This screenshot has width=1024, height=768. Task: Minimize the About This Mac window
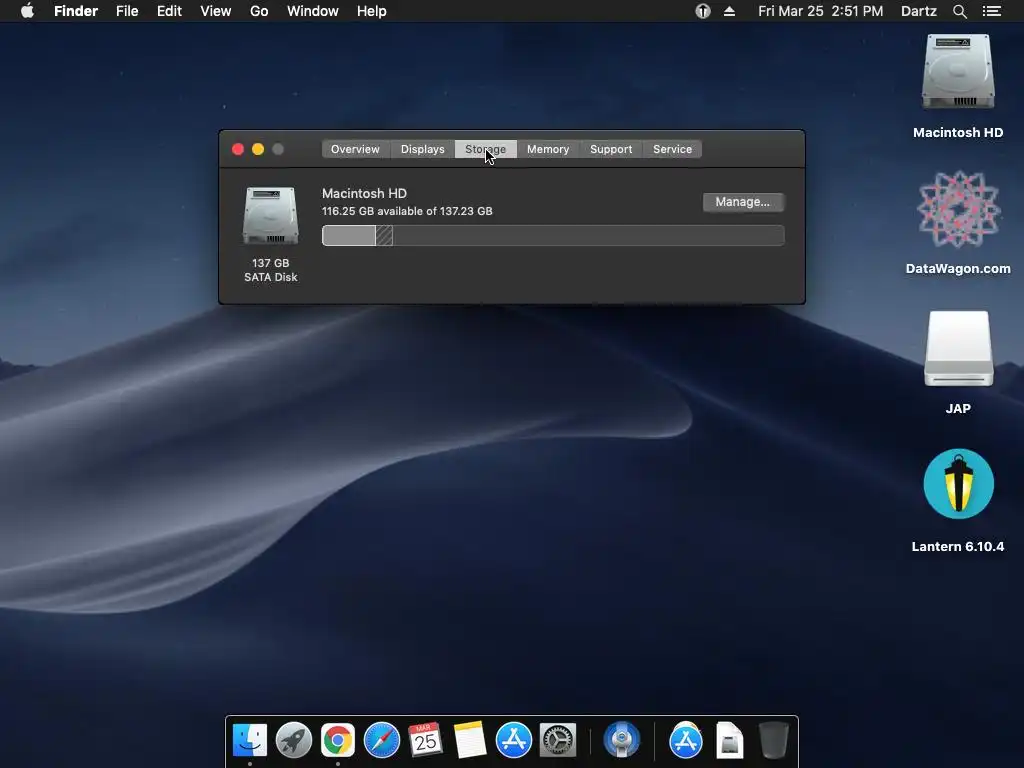pyautogui.click(x=258, y=149)
